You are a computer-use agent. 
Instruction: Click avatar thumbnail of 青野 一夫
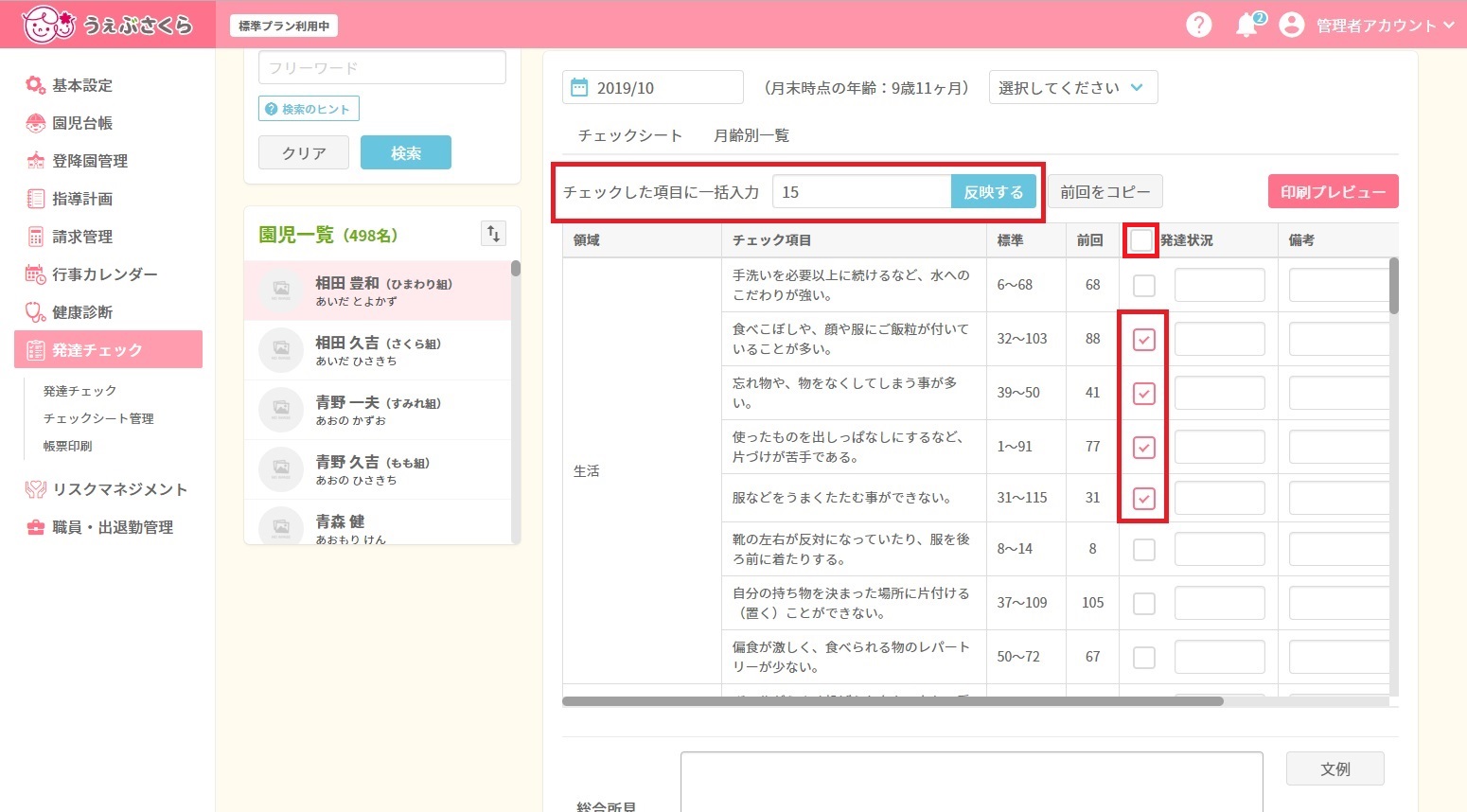(281, 410)
